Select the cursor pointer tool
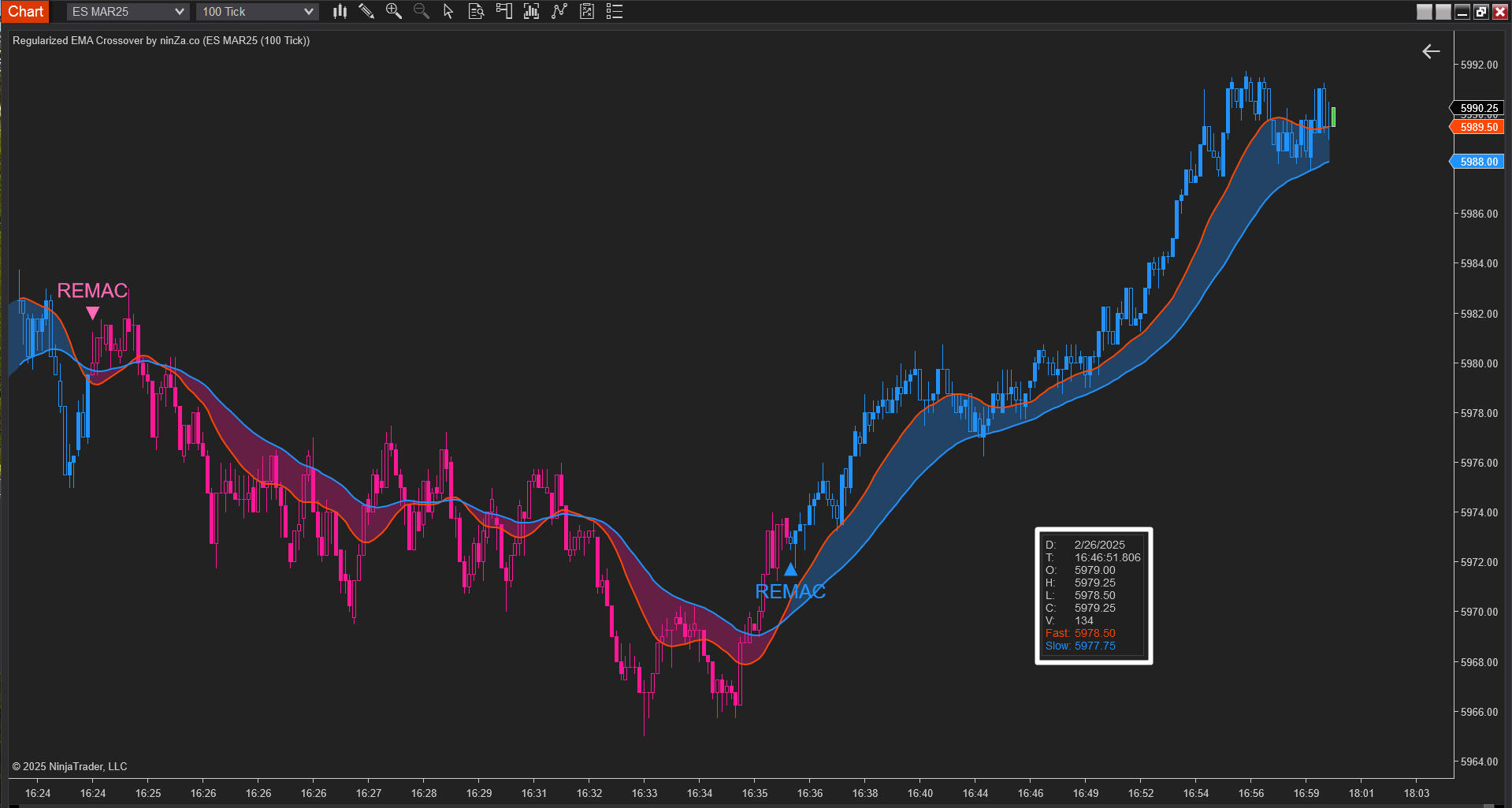 click(x=448, y=11)
